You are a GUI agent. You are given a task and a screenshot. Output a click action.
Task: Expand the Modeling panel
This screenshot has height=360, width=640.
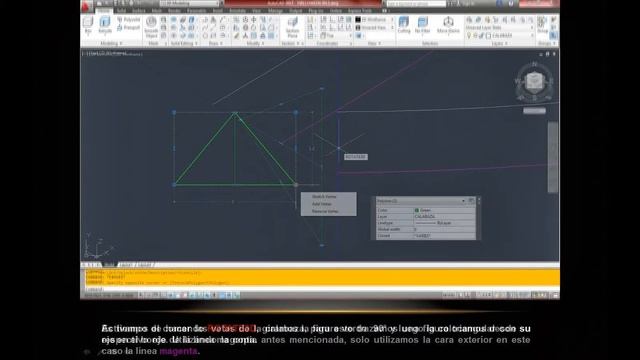[111, 43]
